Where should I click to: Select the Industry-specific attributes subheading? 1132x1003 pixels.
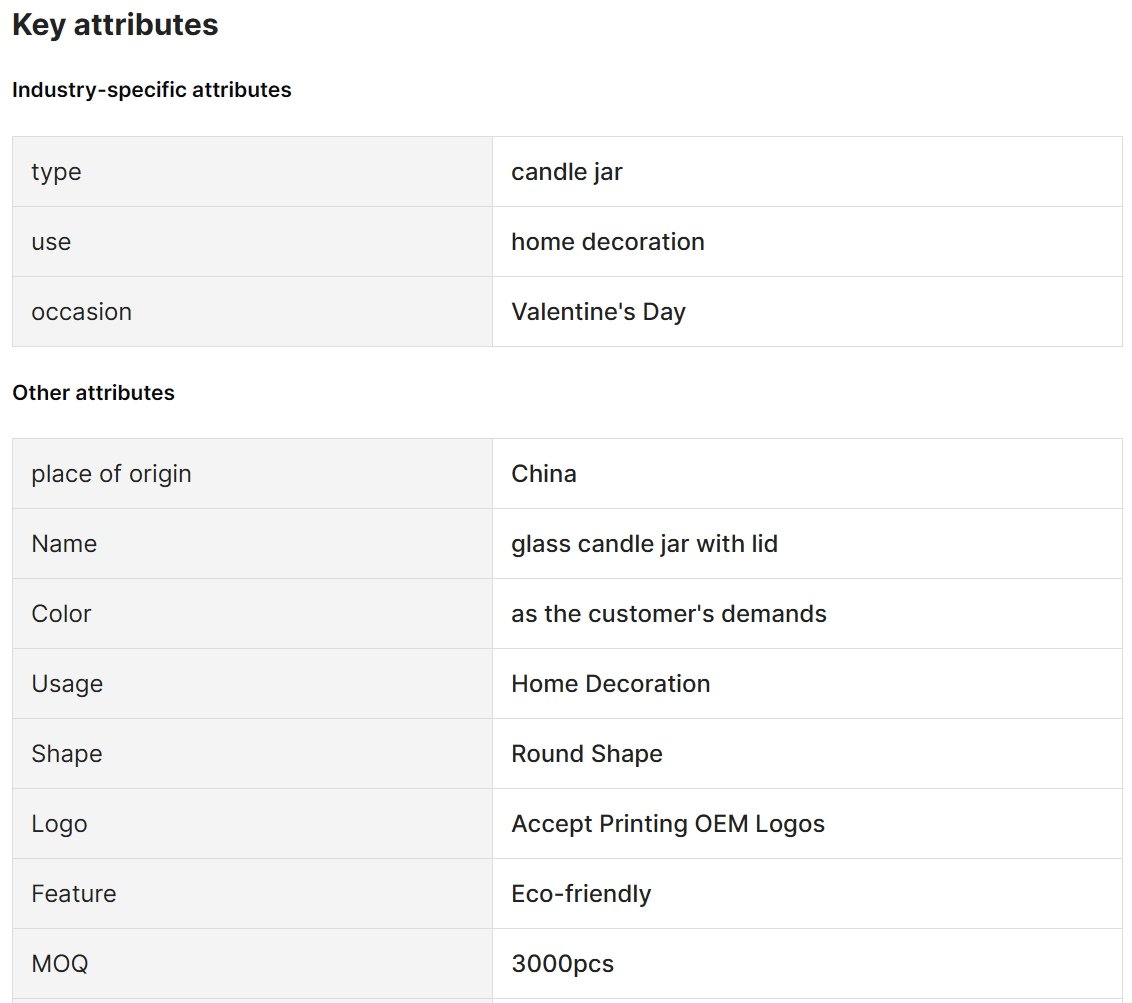[152, 90]
